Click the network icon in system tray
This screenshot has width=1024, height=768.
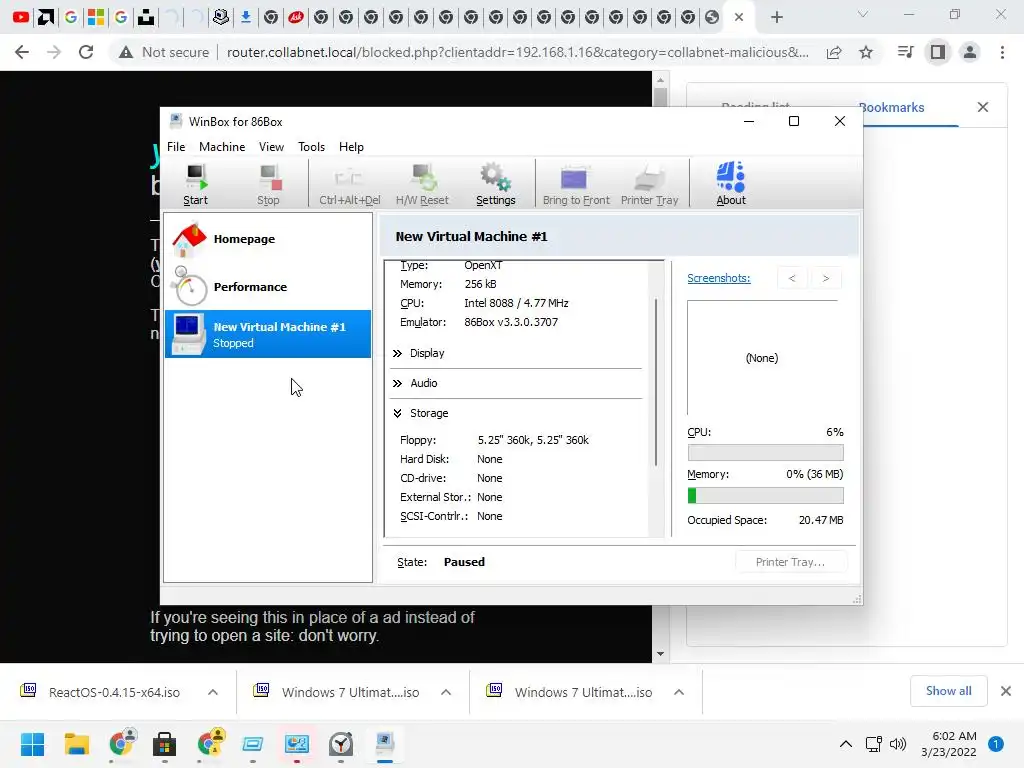pyautogui.click(x=873, y=744)
